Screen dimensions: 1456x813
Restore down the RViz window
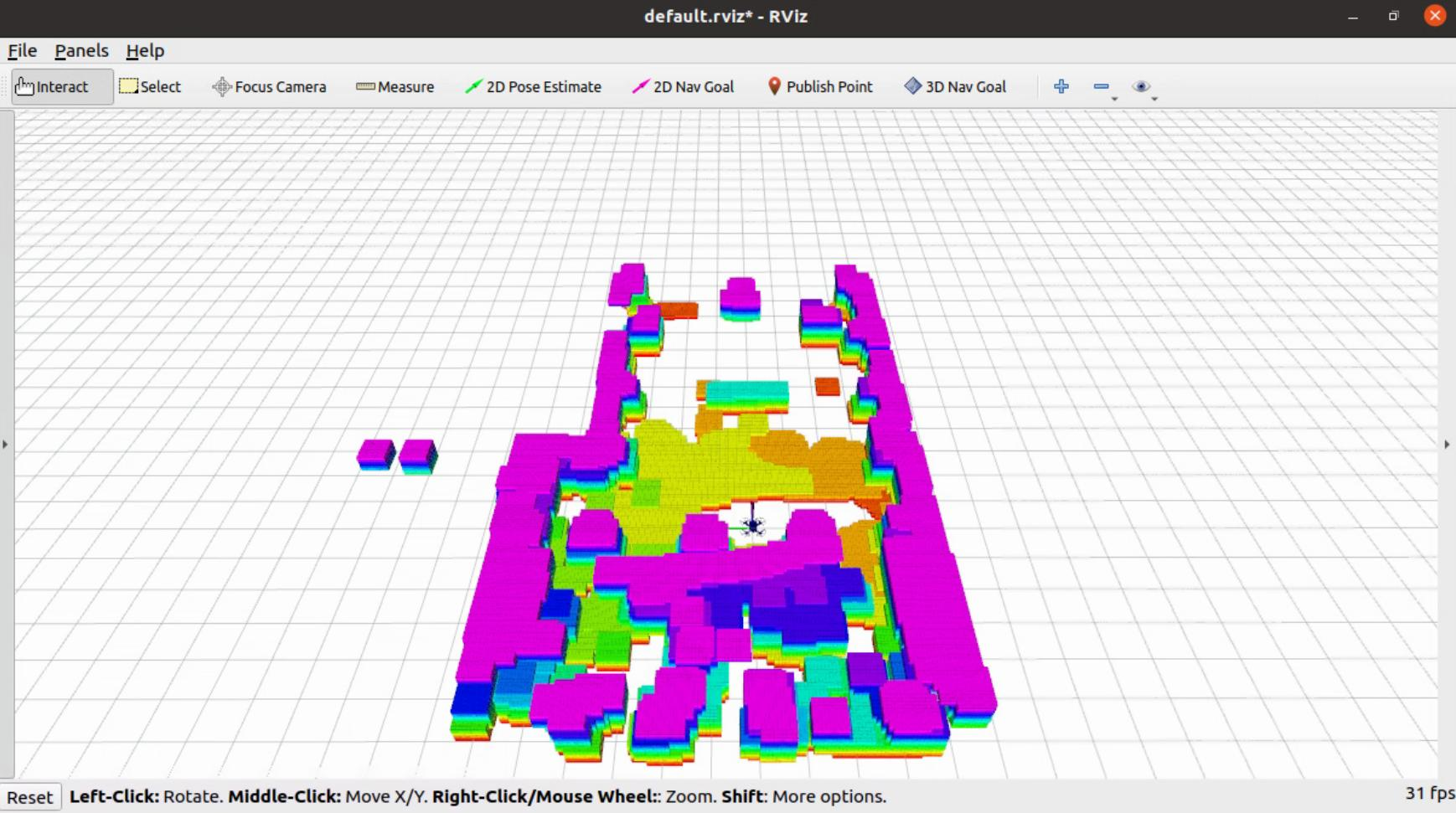(1393, 17)
